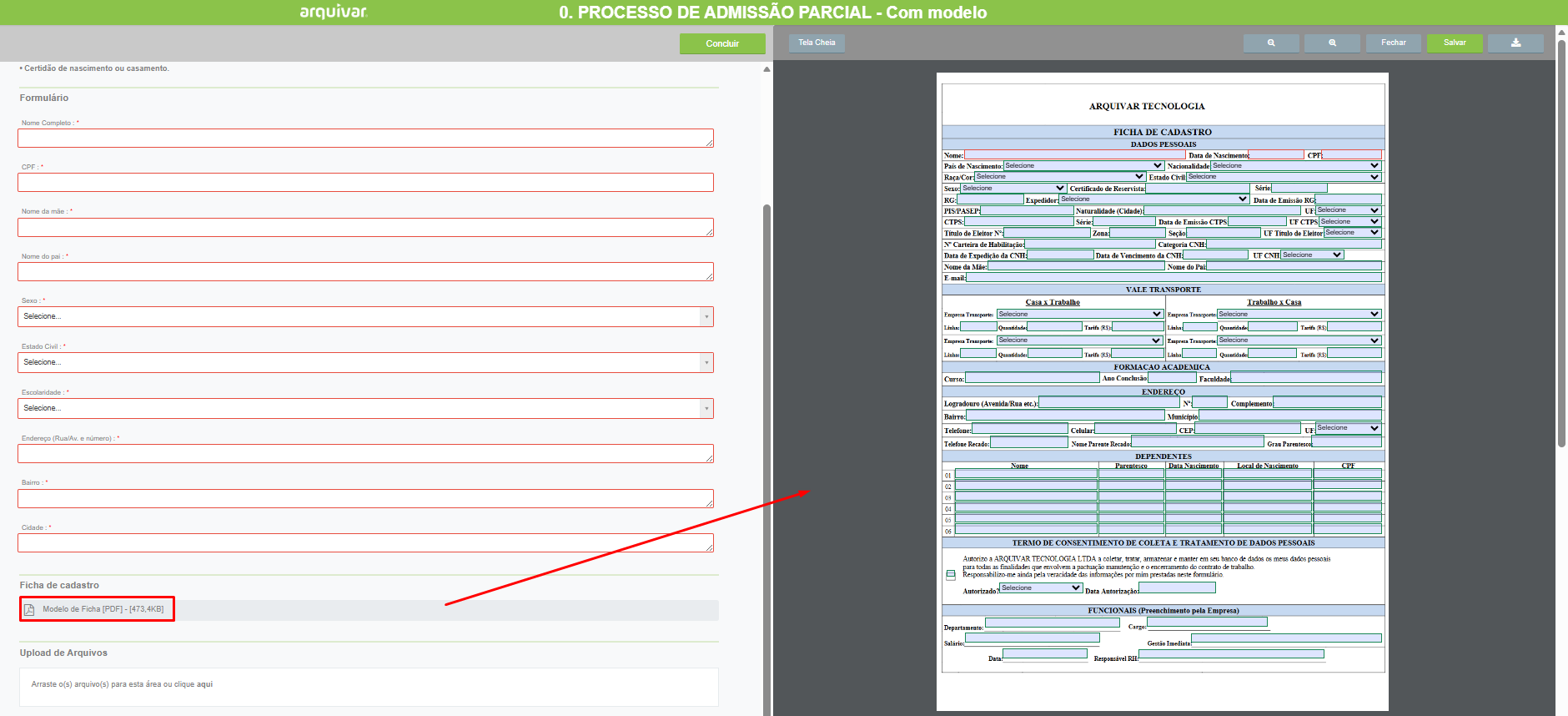Image resolution: width=1568 pixels, height=716 pixels.
Task: Click the Concluir button
Action: [x=722, y=43]
